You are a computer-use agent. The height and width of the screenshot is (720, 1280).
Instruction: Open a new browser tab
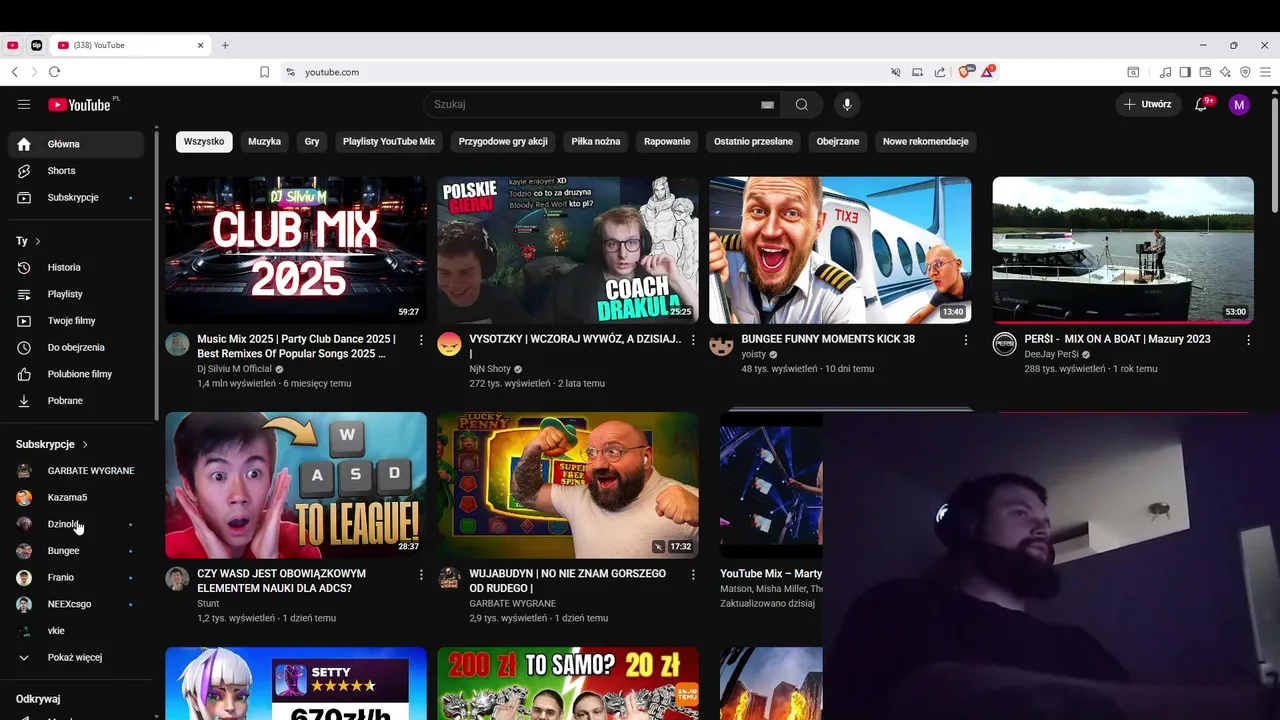pos(225,45)
